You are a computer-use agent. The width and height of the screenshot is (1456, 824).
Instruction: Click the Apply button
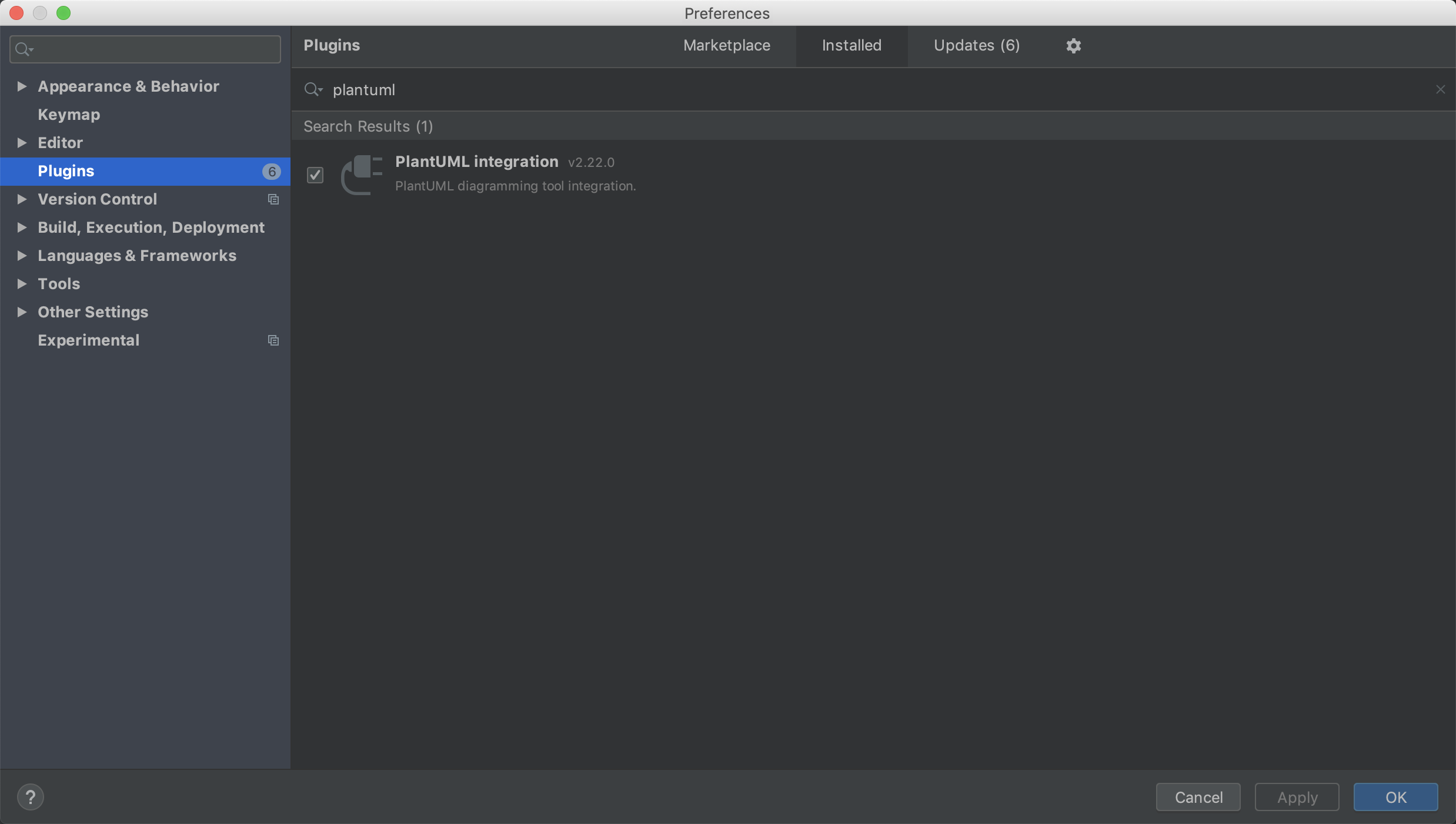point(1296,797)
